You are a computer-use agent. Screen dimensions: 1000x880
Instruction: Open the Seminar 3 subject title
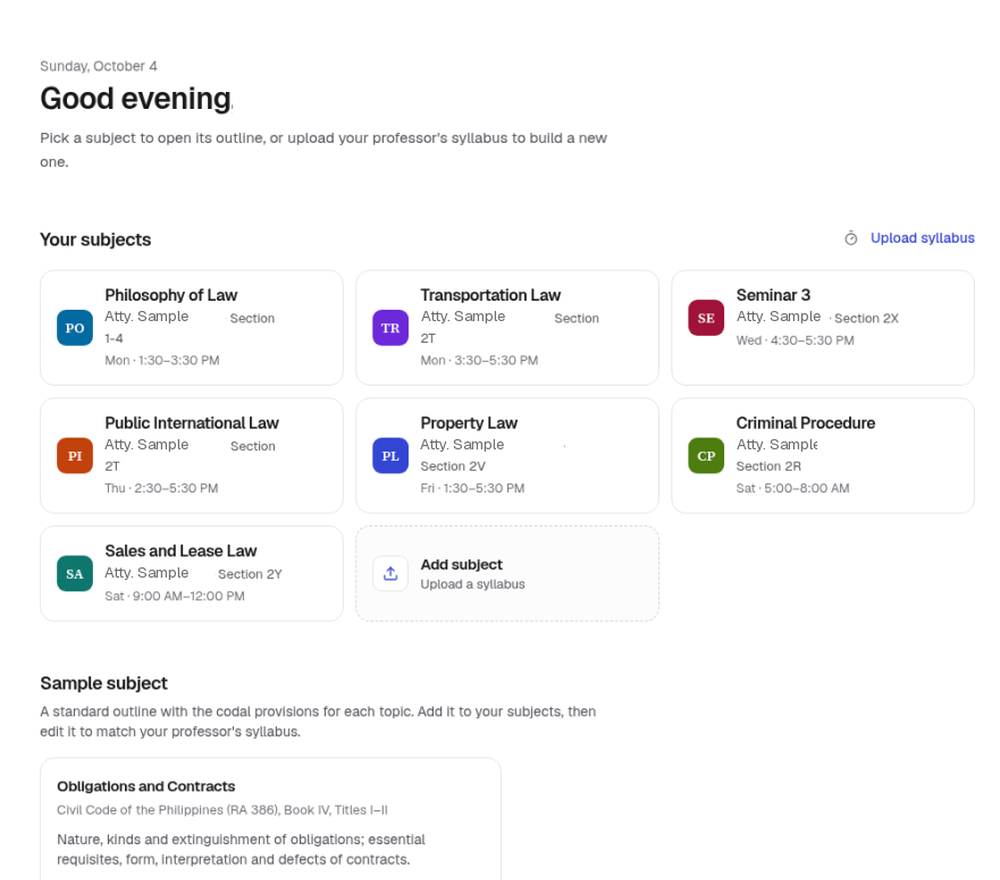pos(773,295)
